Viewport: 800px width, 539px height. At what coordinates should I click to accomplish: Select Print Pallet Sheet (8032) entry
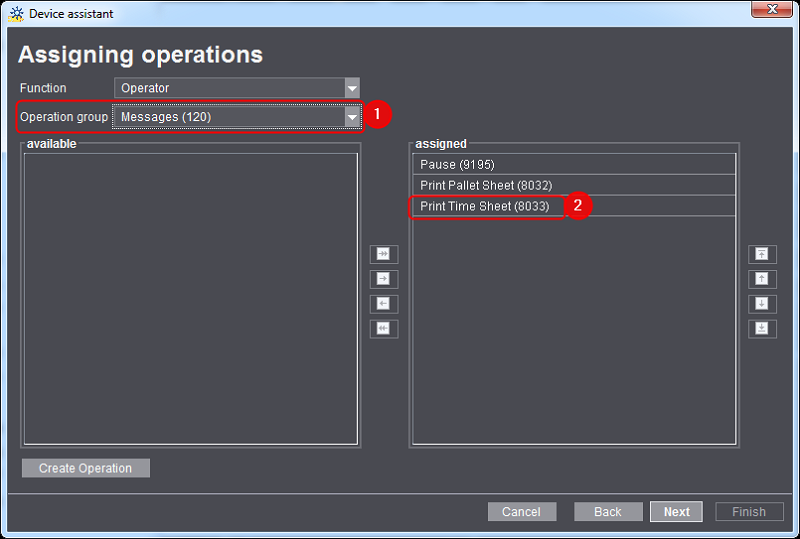tap(574, 185)
